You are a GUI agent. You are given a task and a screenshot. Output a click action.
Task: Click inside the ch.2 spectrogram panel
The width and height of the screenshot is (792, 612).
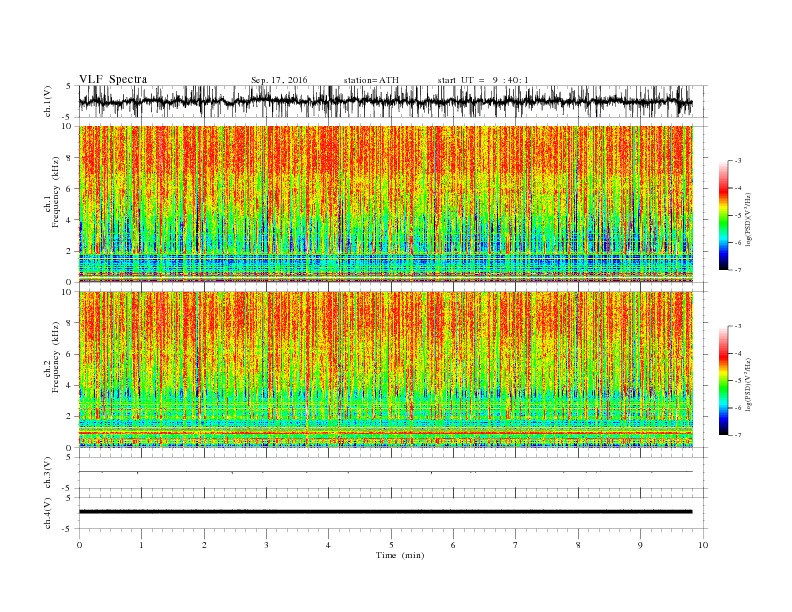point(385,370)
